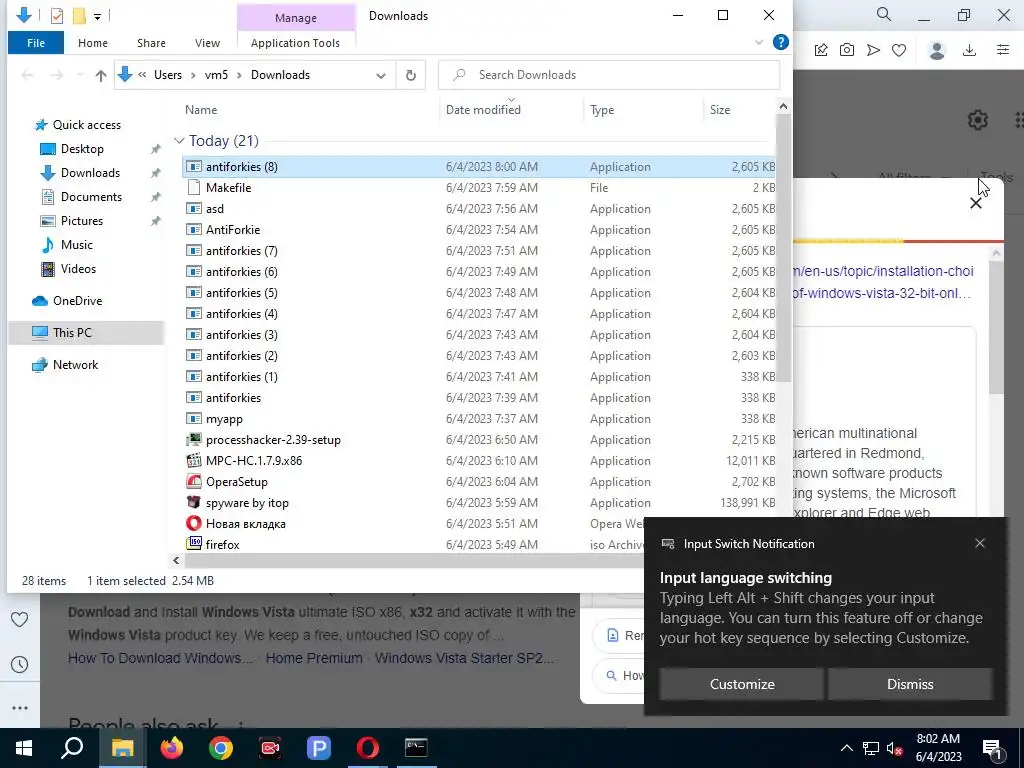Select the firefox iso archive icon
Viewport: 1024px width, 768px height.
tap(193, 544)
